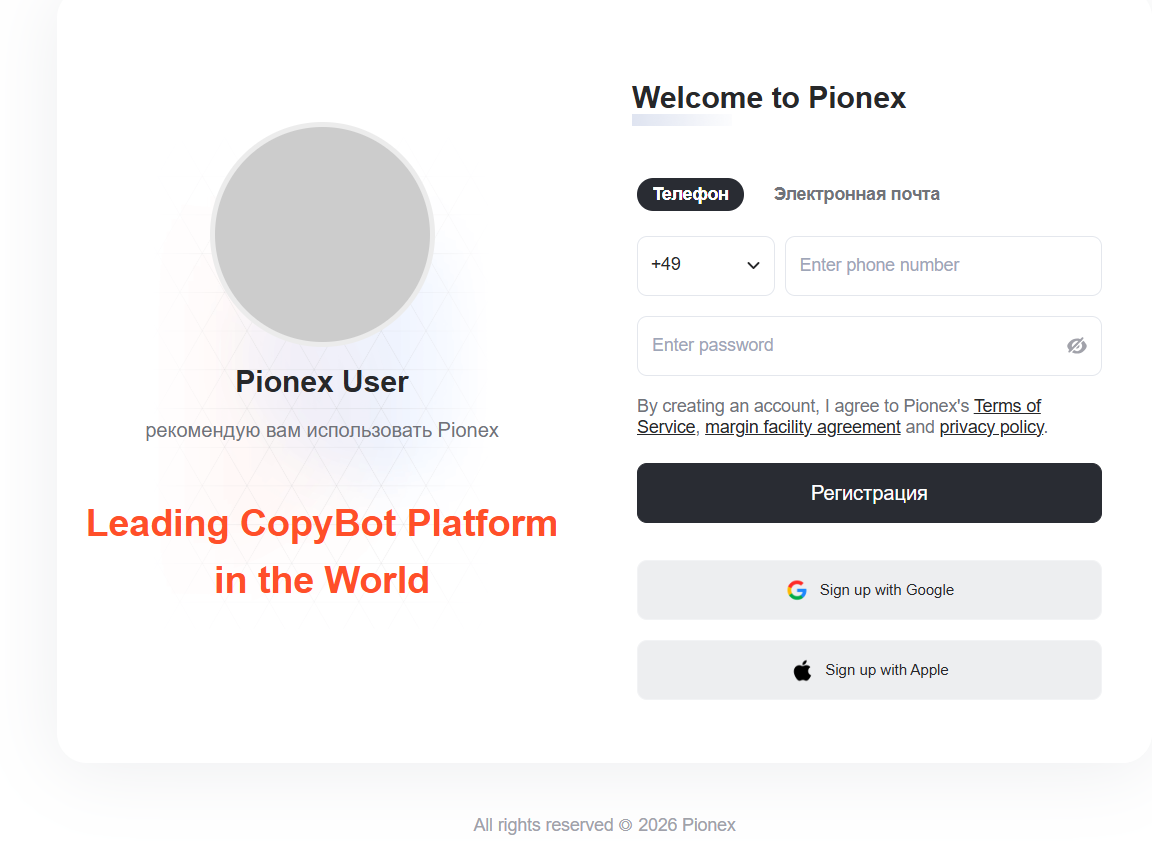
Task: Click the gray user avatar placeholder
Action: click(x=322, y=234)
